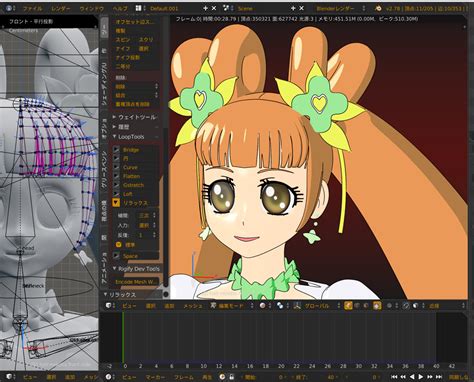Viewport: 474px width, 382px height.
Task: Toggle the Flatten settings arrow in LoopTools
Action: point(116,176)
